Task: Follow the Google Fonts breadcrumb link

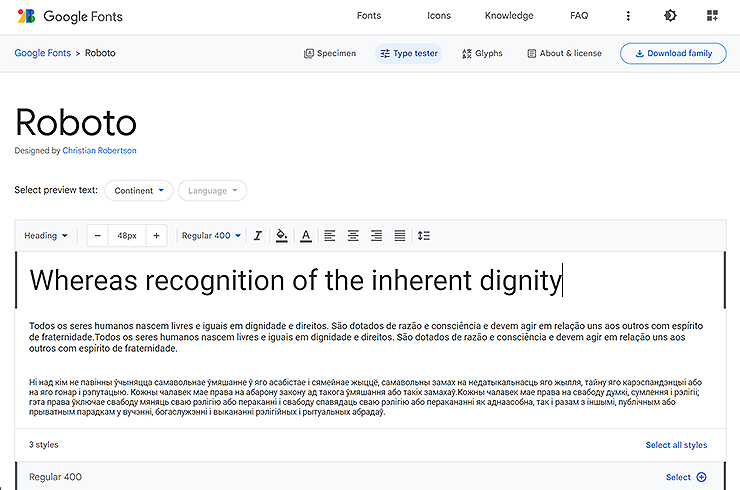Action: click(x=42, y=53)
